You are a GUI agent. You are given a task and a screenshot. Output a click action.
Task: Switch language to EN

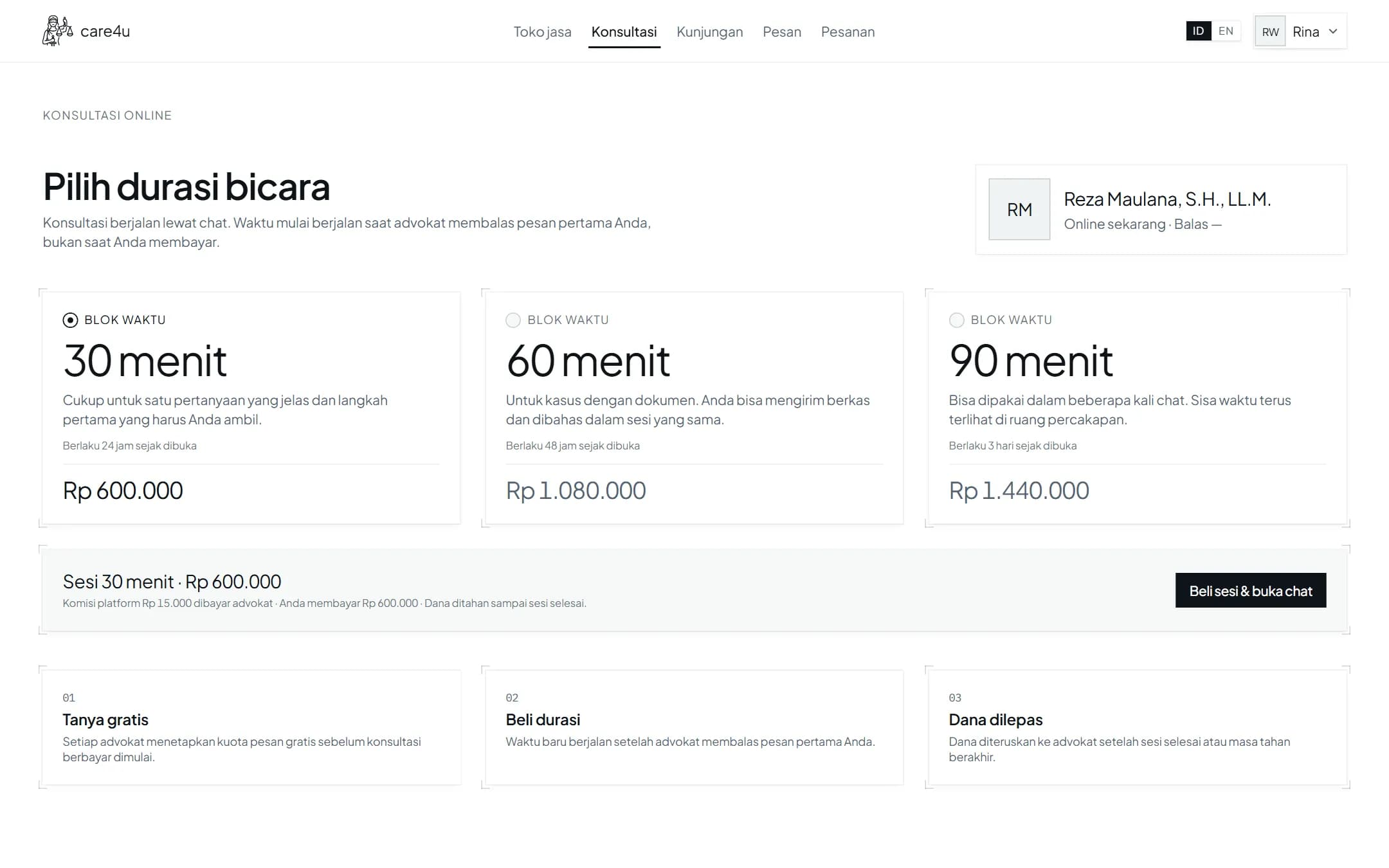[1226, 31]
